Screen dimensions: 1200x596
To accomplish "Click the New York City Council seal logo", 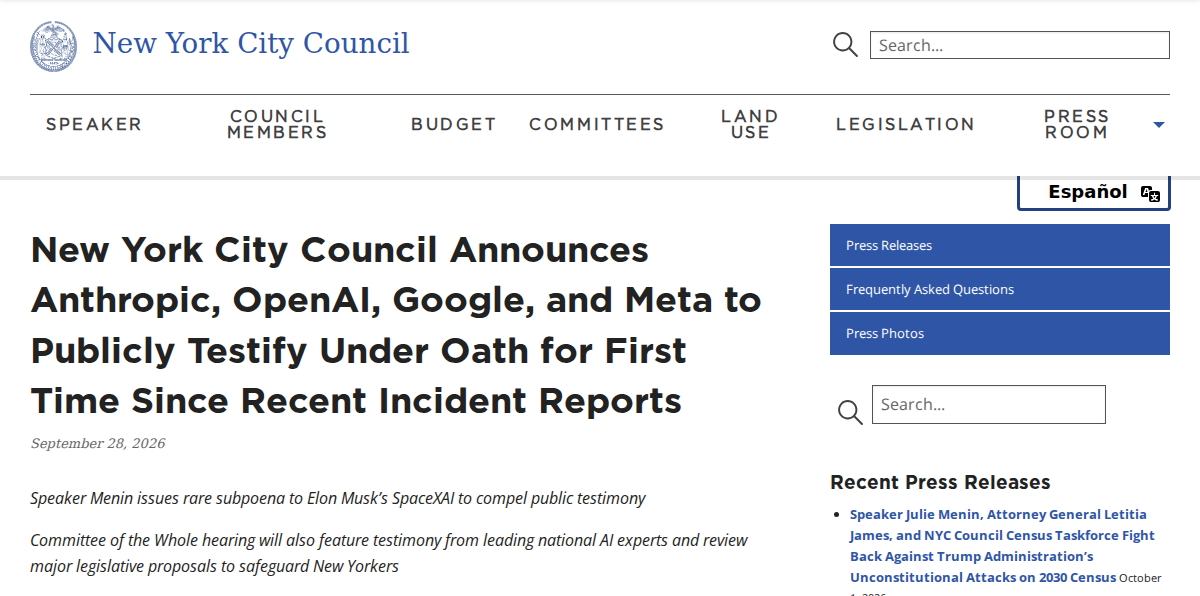I will point(54,46).
